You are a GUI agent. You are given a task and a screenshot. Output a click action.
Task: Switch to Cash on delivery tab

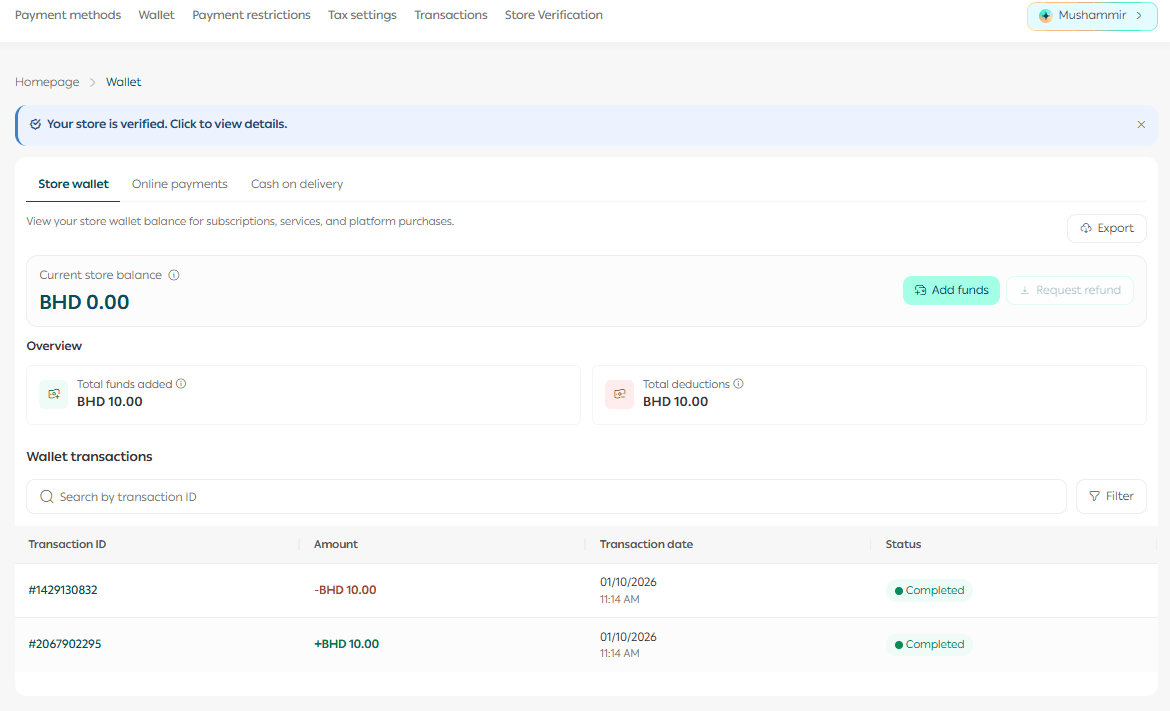(x=297, y=184)
